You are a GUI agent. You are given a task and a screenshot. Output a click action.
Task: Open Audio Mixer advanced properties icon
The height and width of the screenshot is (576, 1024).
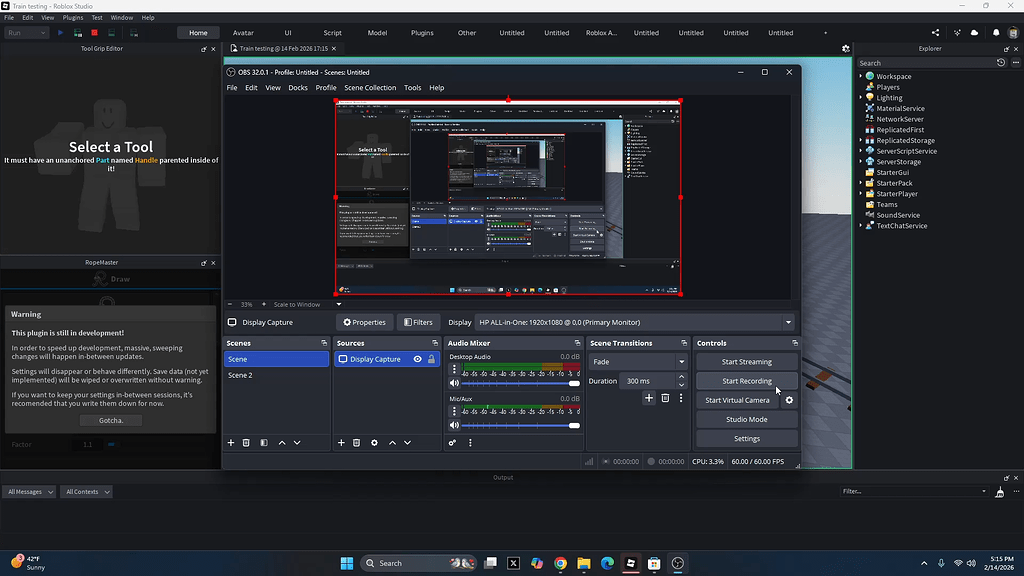click(452, 443)
